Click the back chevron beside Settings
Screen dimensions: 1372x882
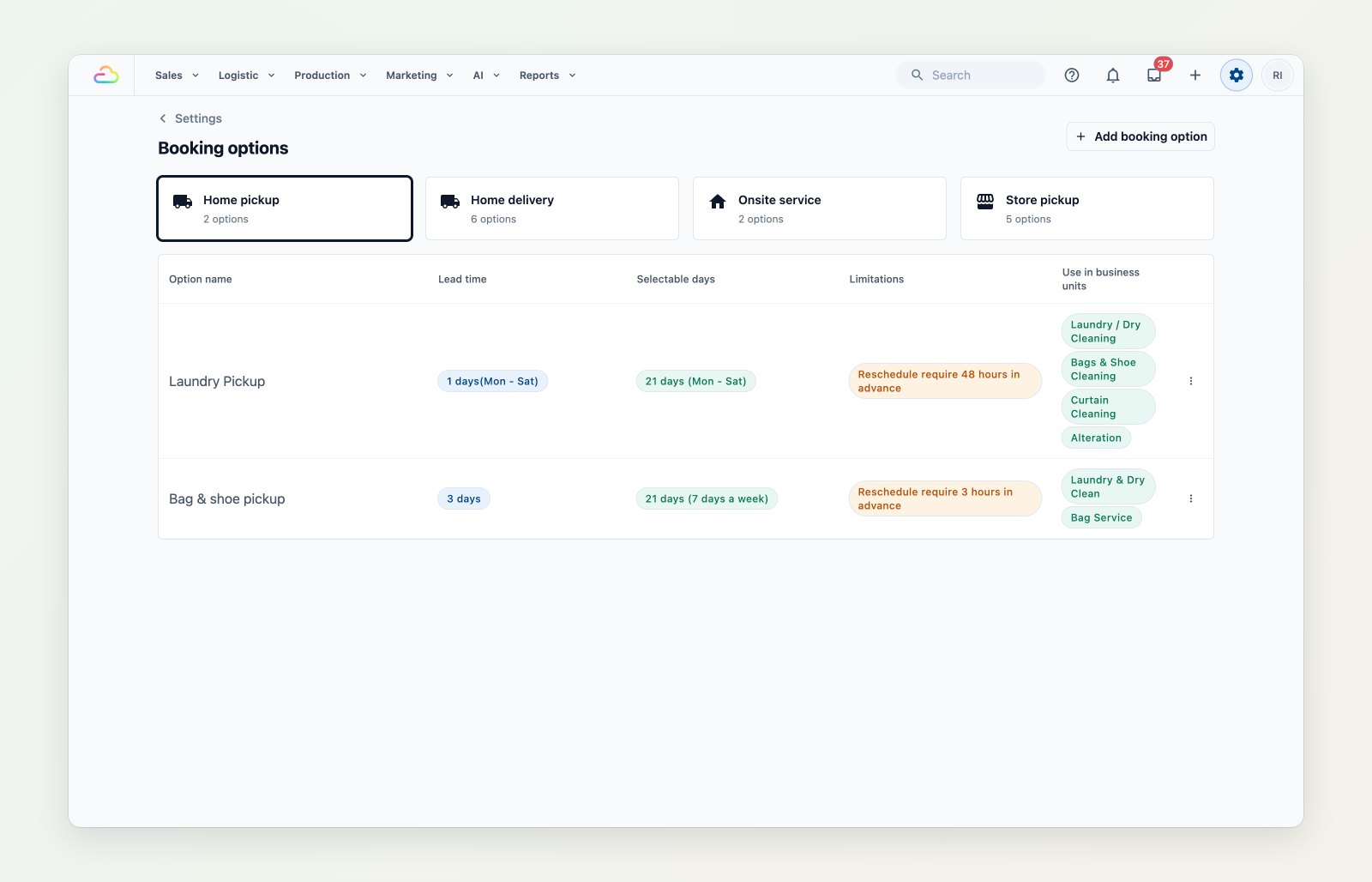(x=163, y=118)
